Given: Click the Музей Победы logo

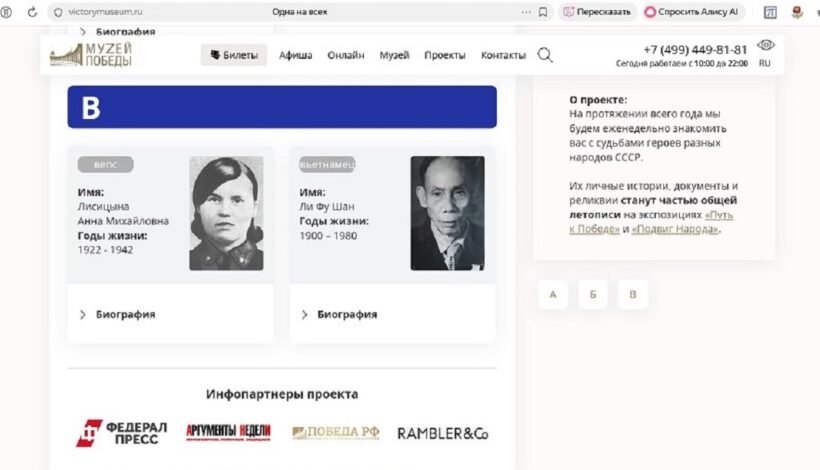Looking at the screenshot, I should pos(91,55).
